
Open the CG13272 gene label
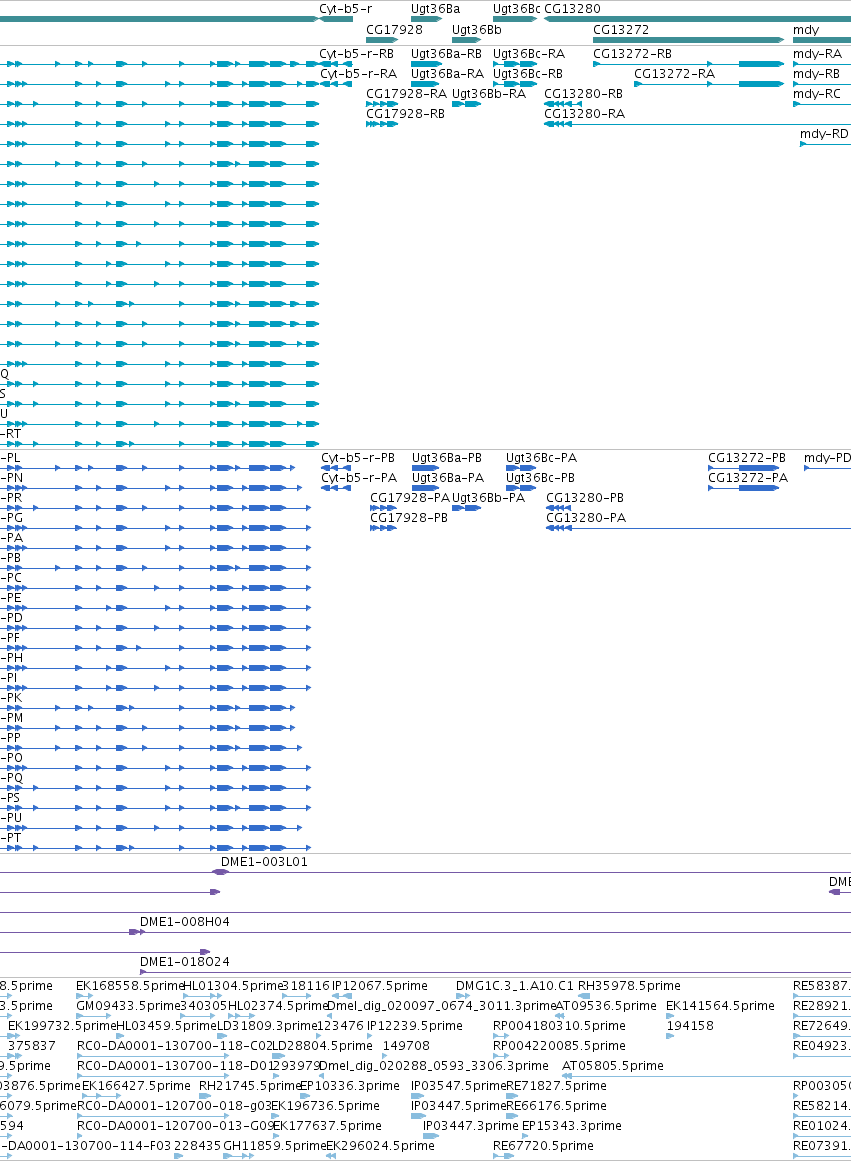[x=621, y=30]
